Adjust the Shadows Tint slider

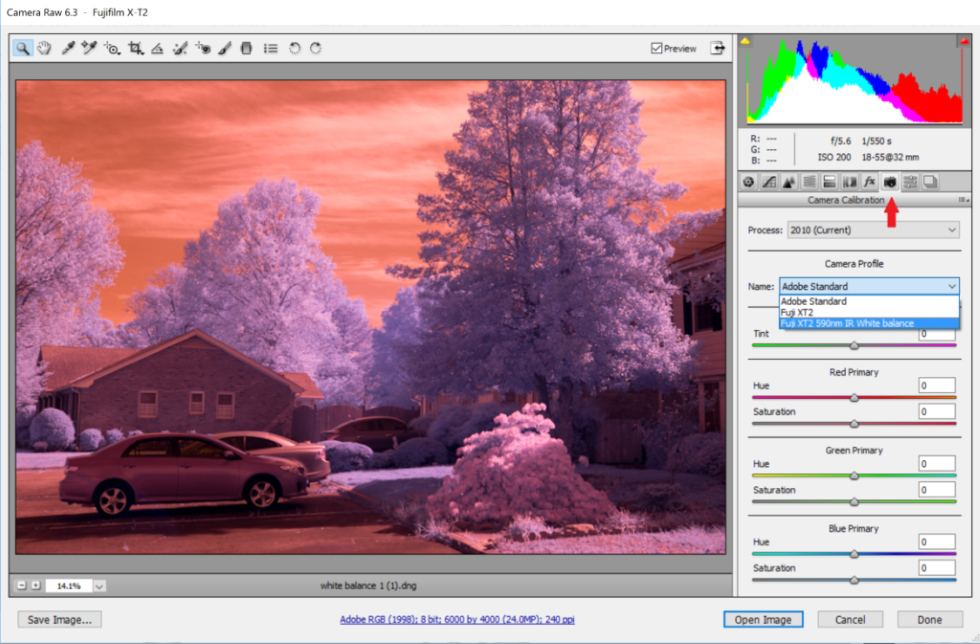854,345
